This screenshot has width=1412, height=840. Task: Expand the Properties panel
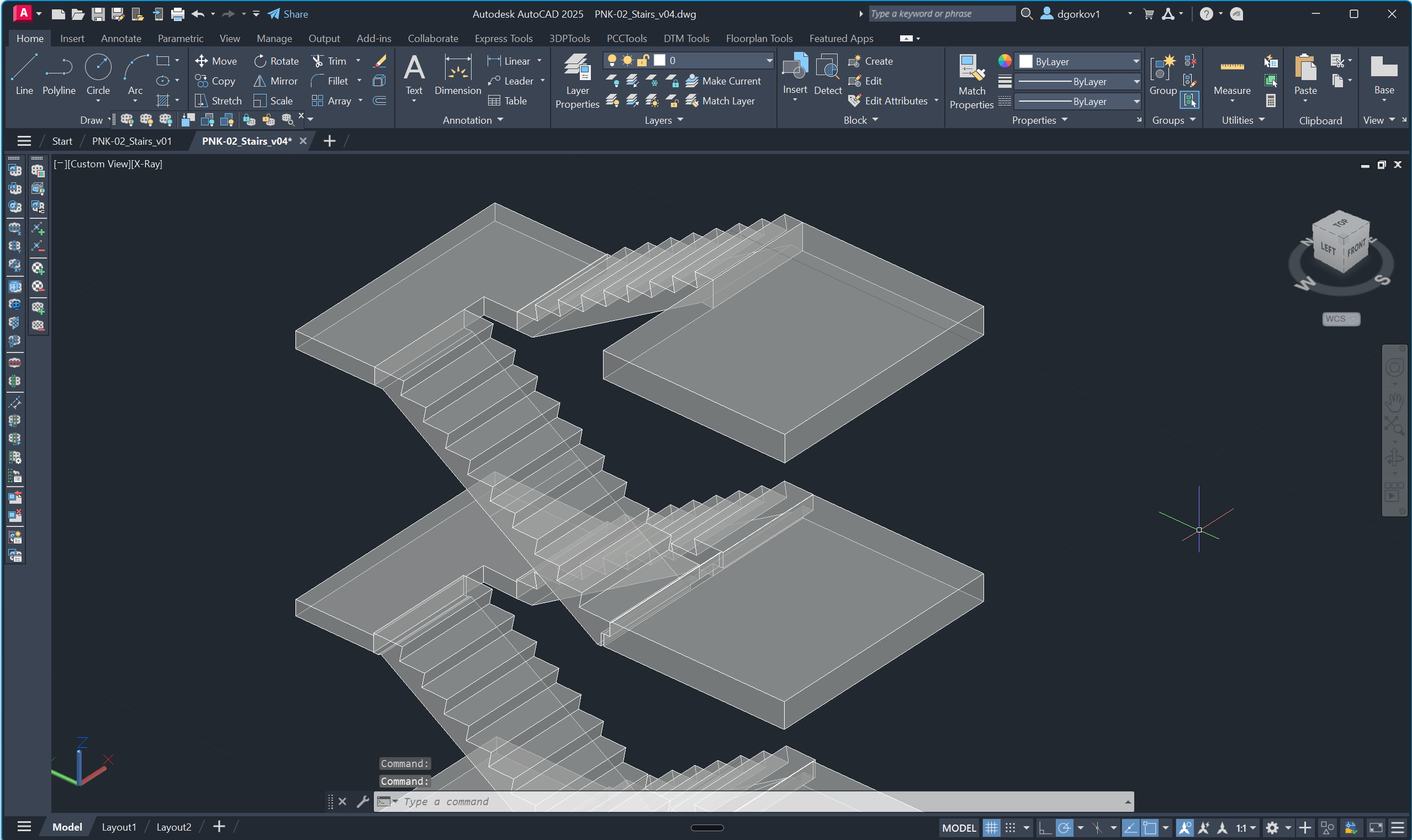click(x=1039, y=119)
